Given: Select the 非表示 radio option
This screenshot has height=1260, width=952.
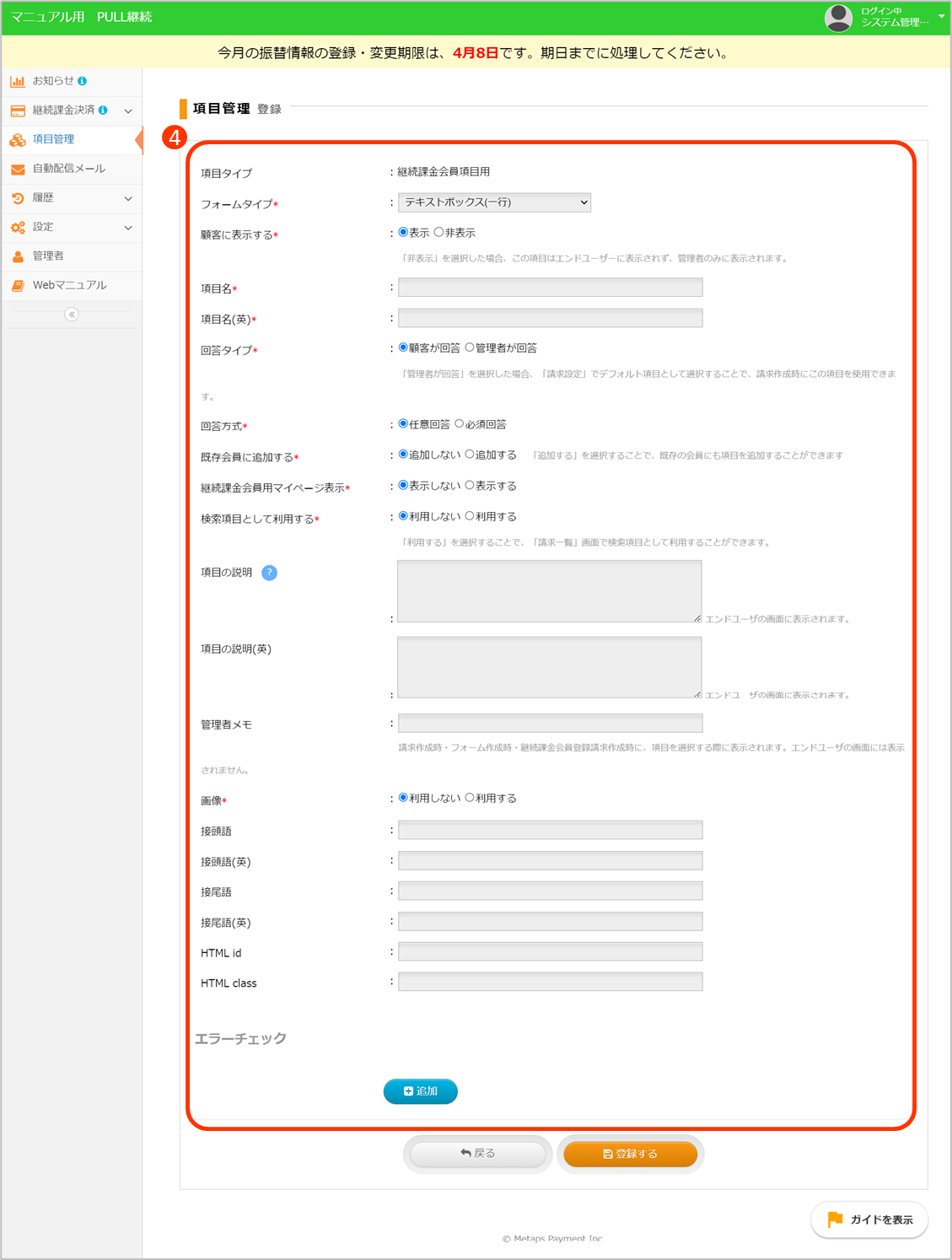Looking at the screenshot, I should tap(439, 233).
